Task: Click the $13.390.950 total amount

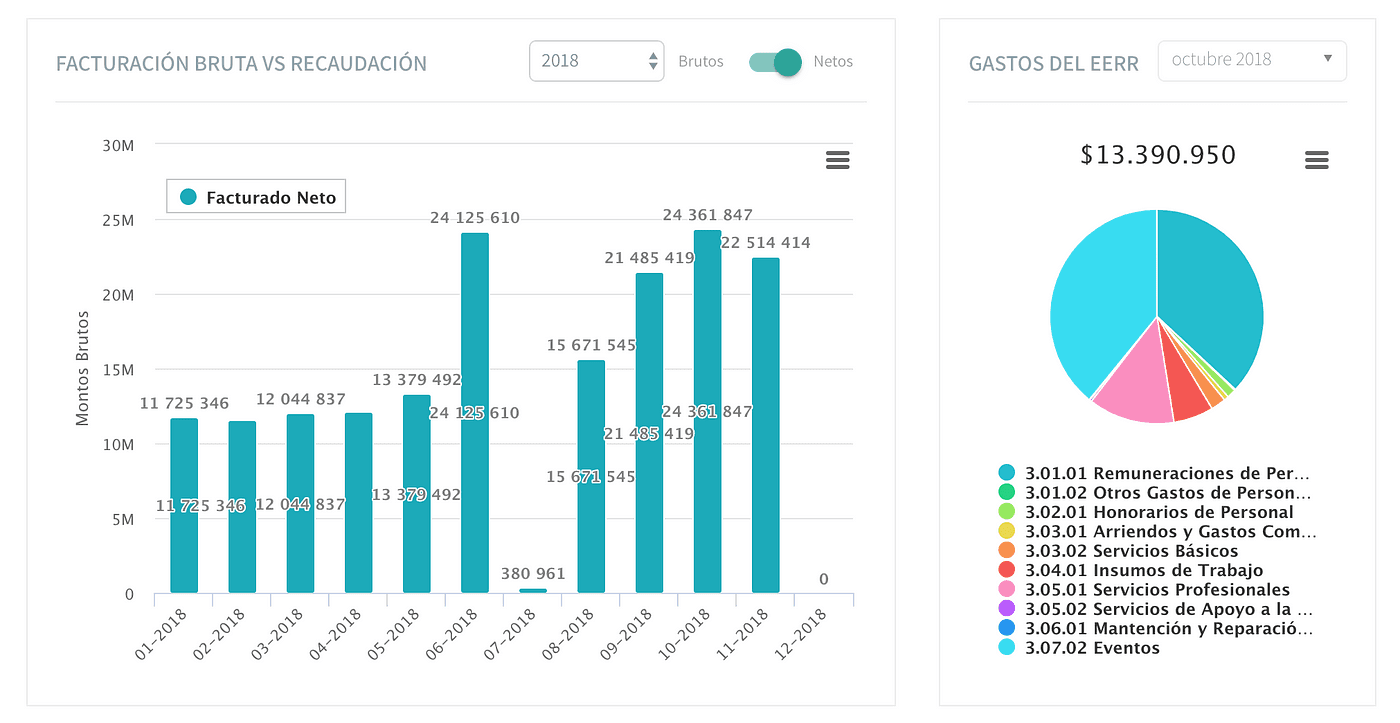Action: point(1158,155)
